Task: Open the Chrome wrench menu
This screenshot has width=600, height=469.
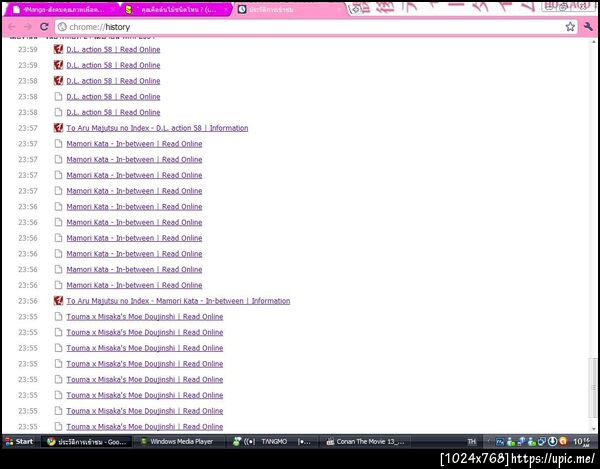Action: (588, 27)
